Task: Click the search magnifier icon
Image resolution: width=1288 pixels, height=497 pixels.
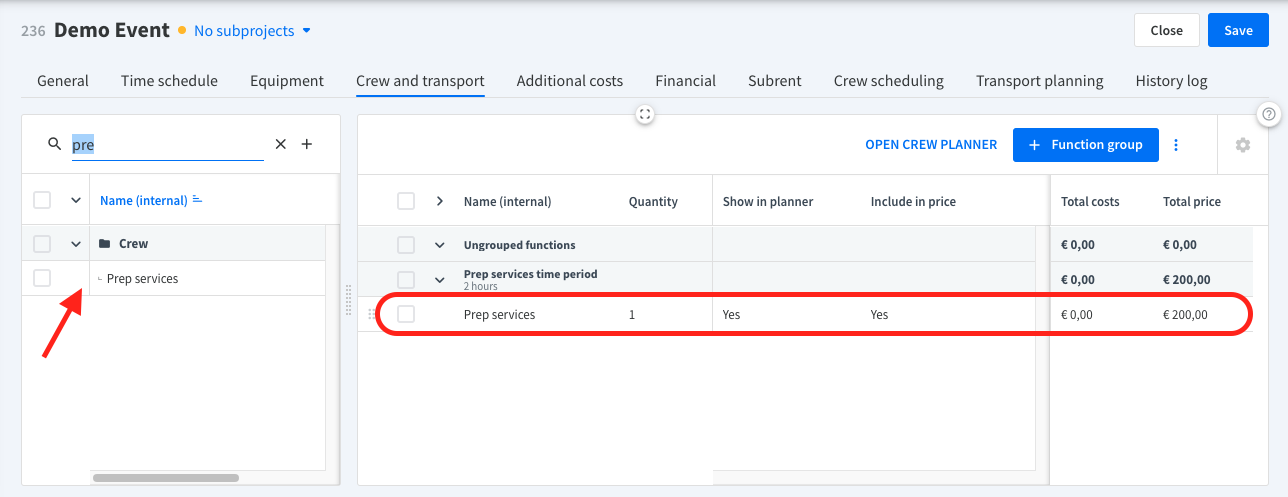Action: tap(55, 144)
